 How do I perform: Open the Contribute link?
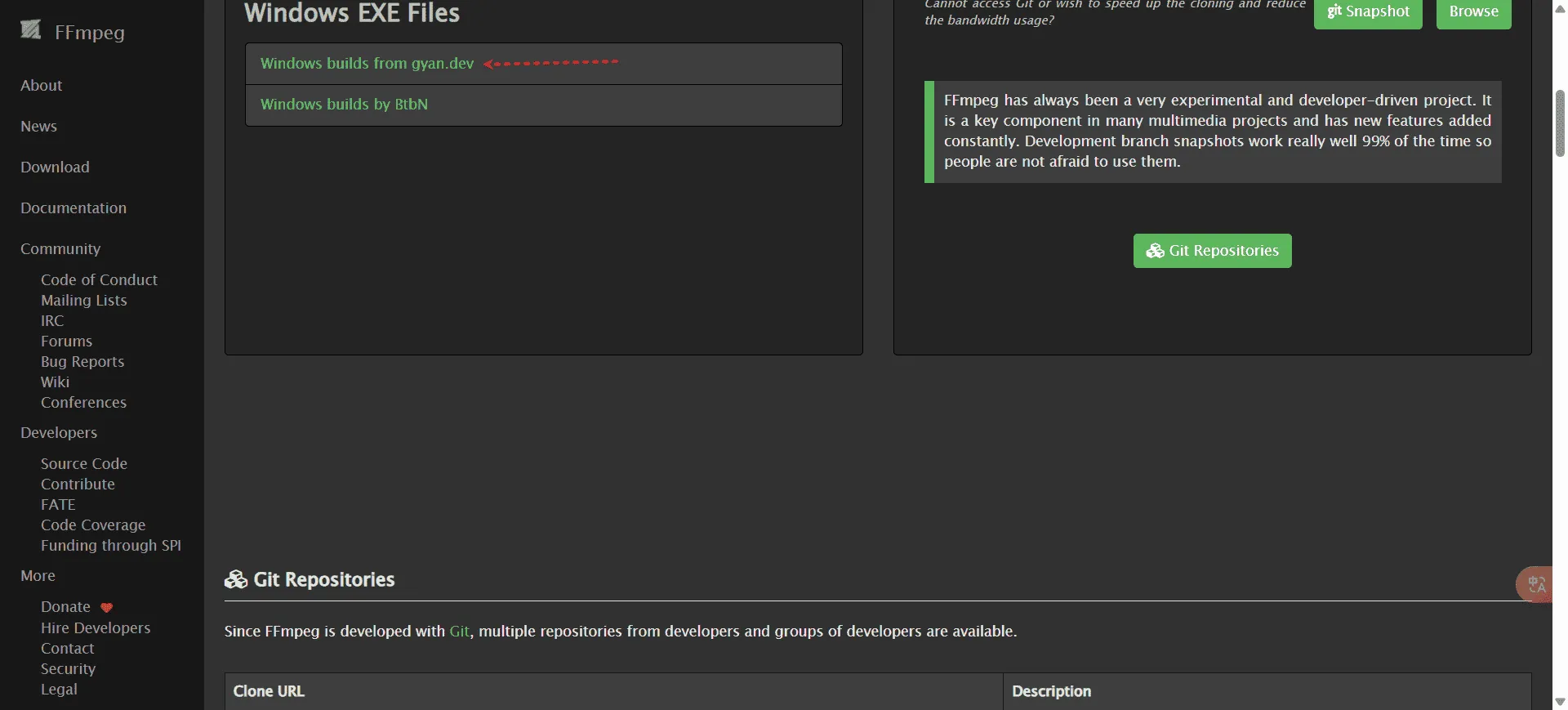(78, 484)
